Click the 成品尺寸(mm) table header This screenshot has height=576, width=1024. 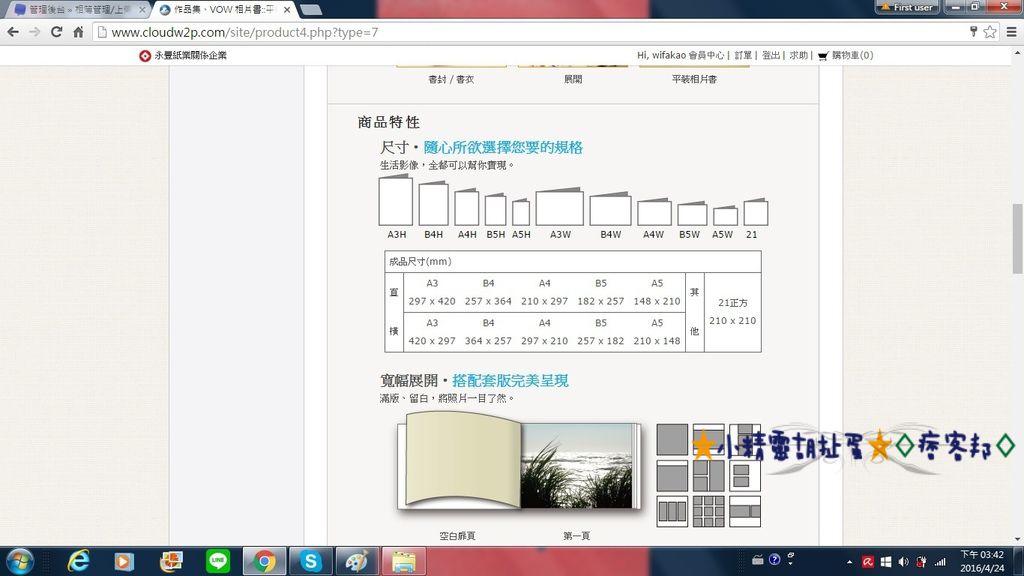[x=421, y=262]
